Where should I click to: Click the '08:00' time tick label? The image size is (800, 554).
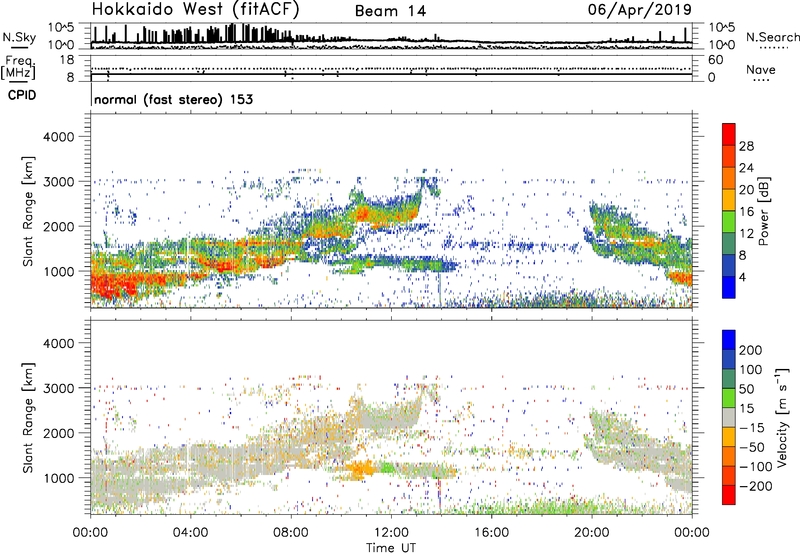(291, 533)
